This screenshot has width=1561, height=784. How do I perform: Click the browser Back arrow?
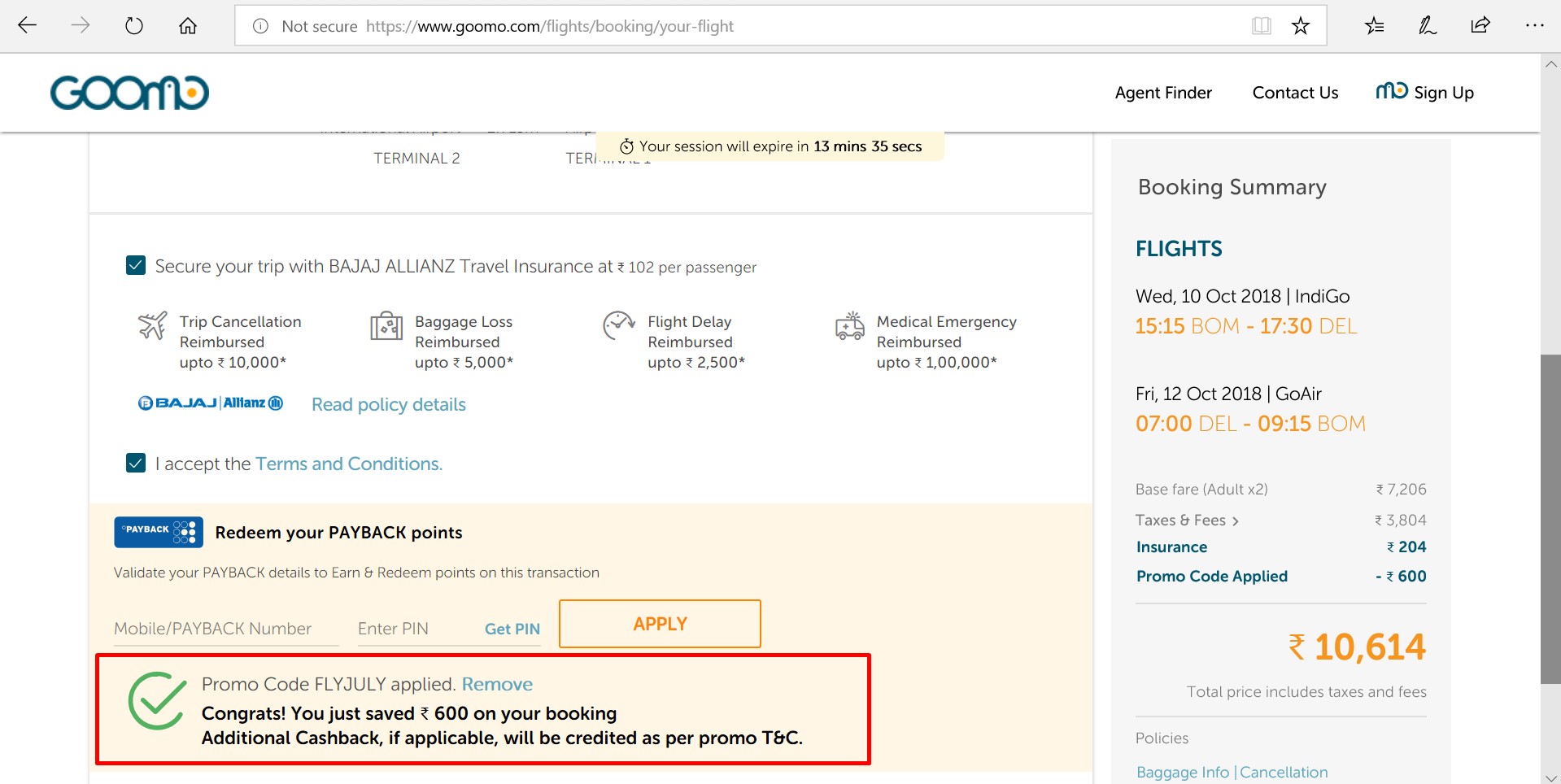(28, 26)
